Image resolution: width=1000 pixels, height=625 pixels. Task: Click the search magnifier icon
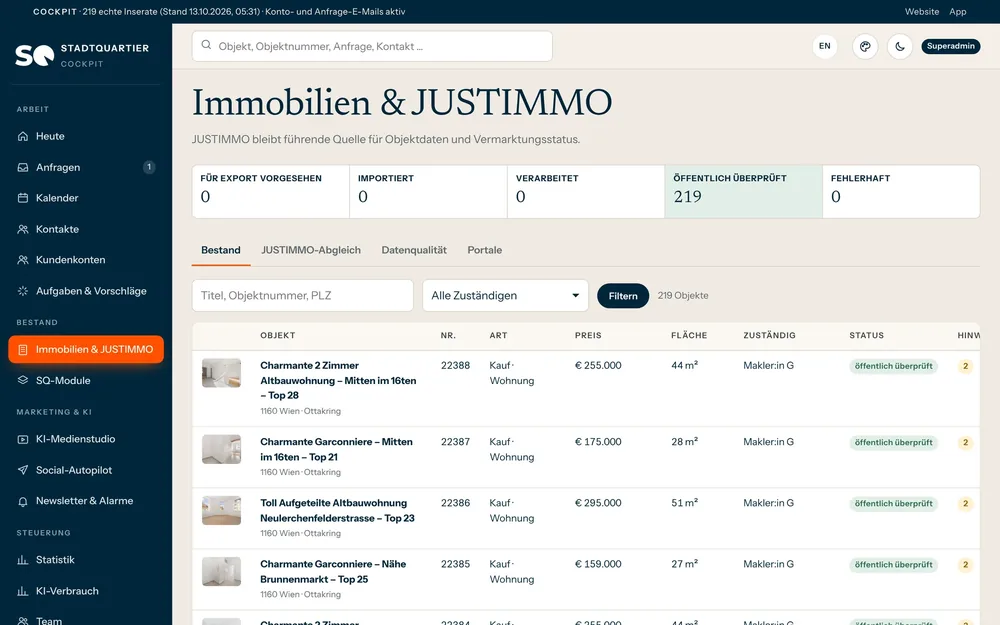click(x=206, y=45)
